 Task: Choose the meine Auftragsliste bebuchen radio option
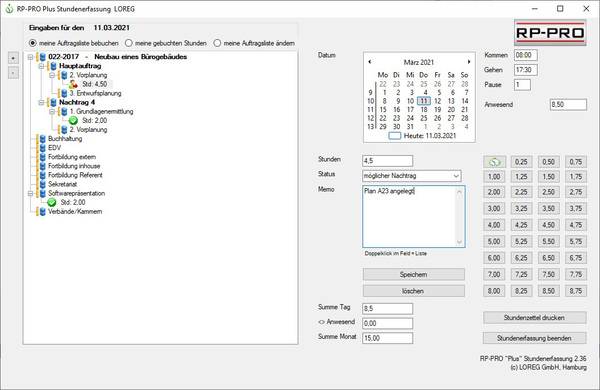(33, 43)
